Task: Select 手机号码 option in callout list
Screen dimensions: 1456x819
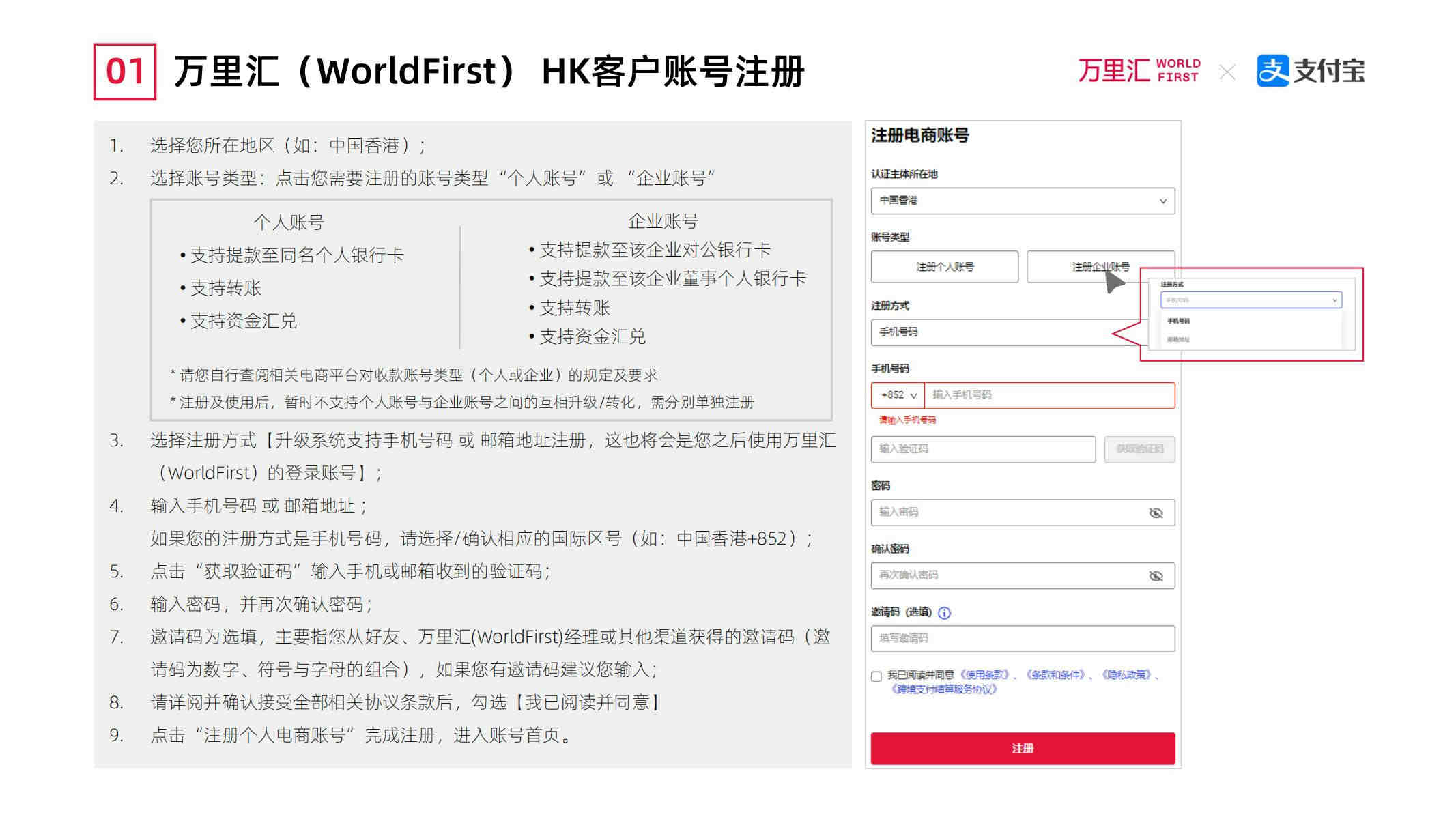Action: (1178, 321)
